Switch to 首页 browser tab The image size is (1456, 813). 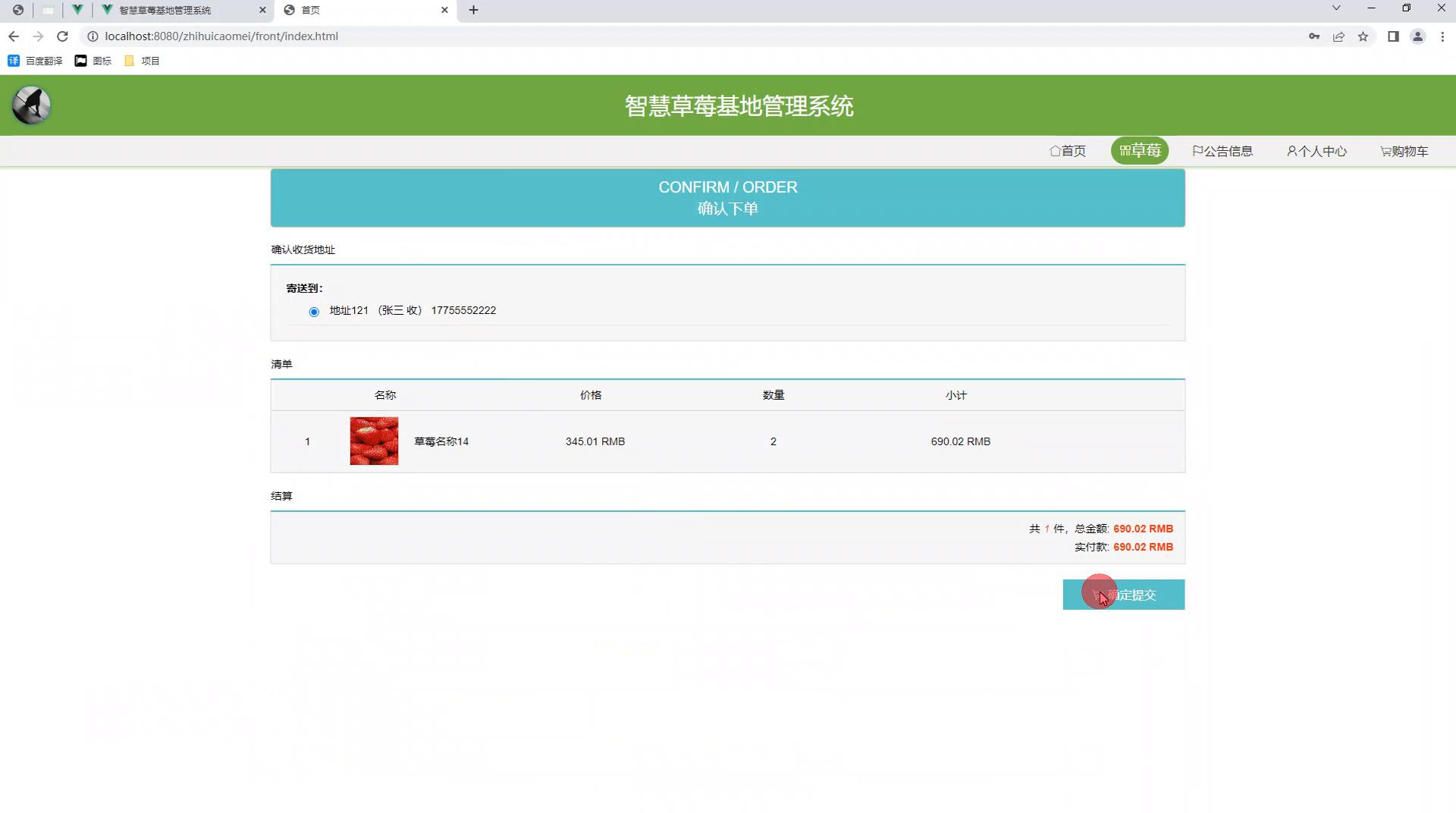point(366,10)
